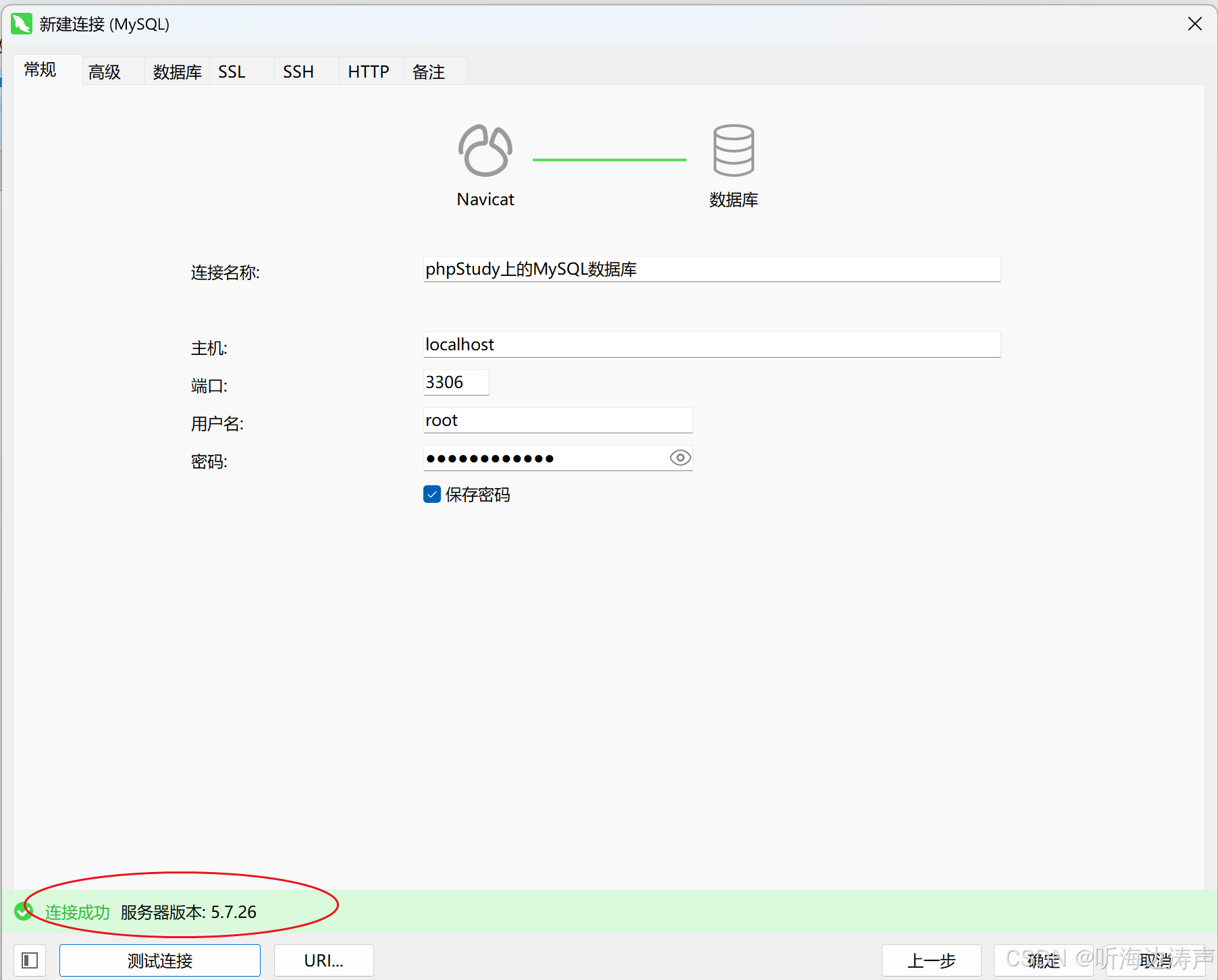
Task: Click the green connection success check icon
Action: (24, 911)
